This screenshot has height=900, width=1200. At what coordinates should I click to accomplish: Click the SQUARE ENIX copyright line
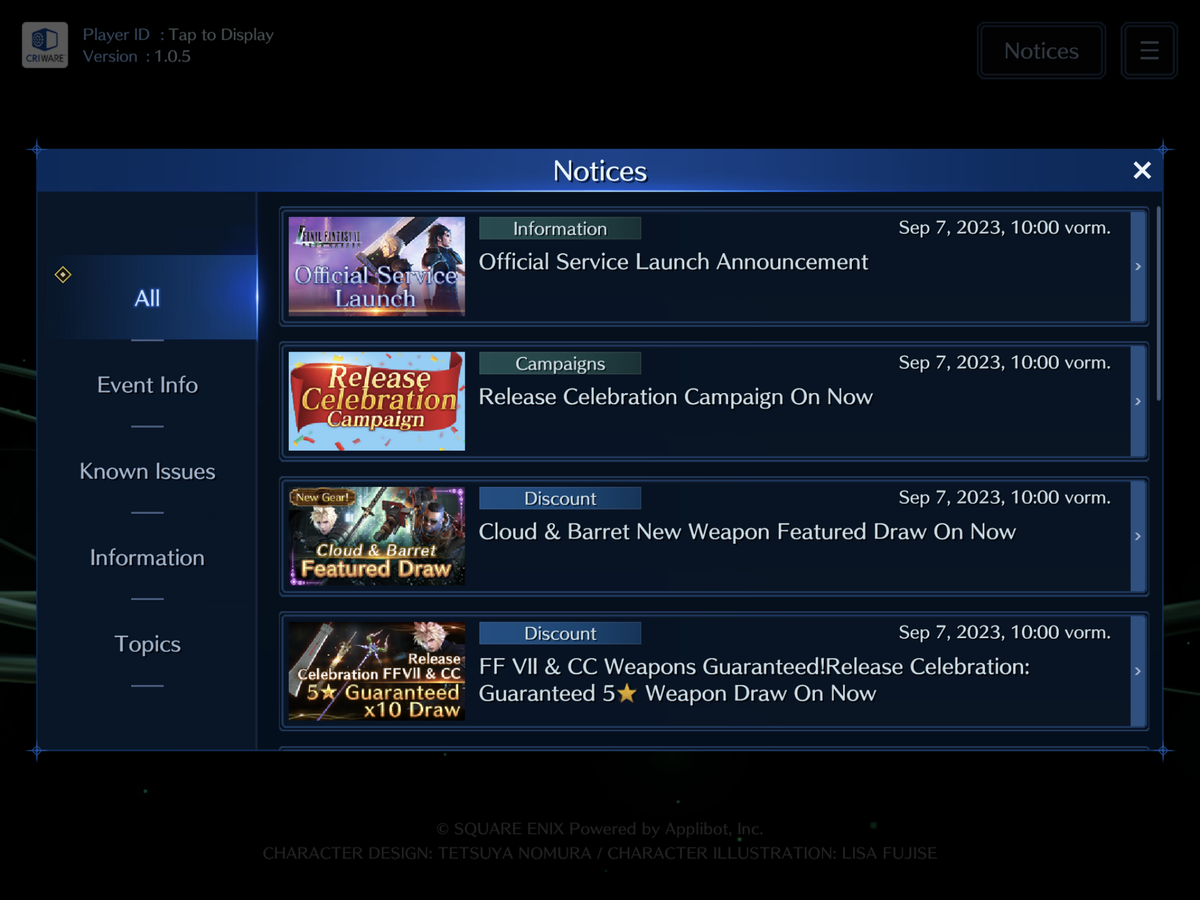coord(600,829)
